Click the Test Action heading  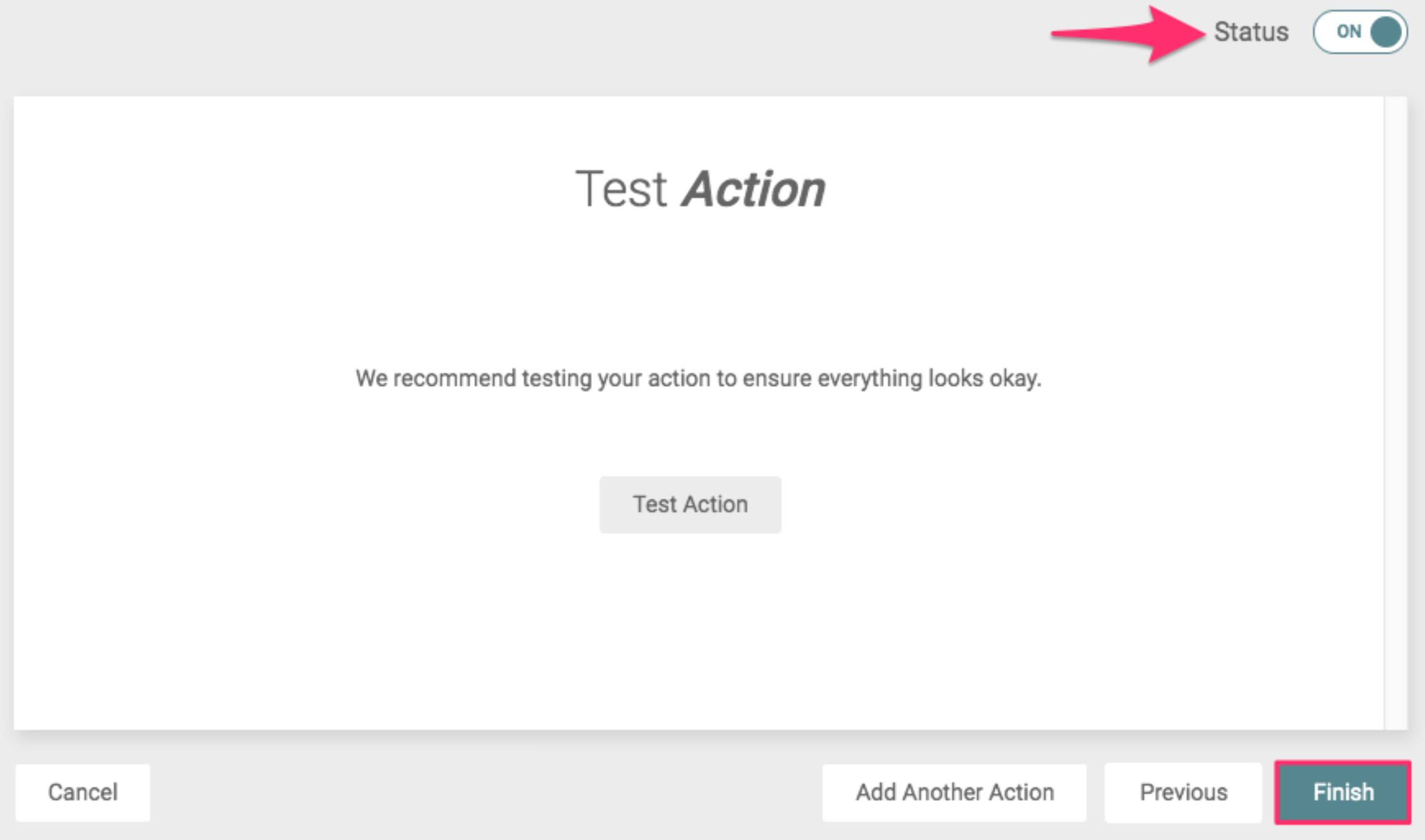click(x=700, y=189)
